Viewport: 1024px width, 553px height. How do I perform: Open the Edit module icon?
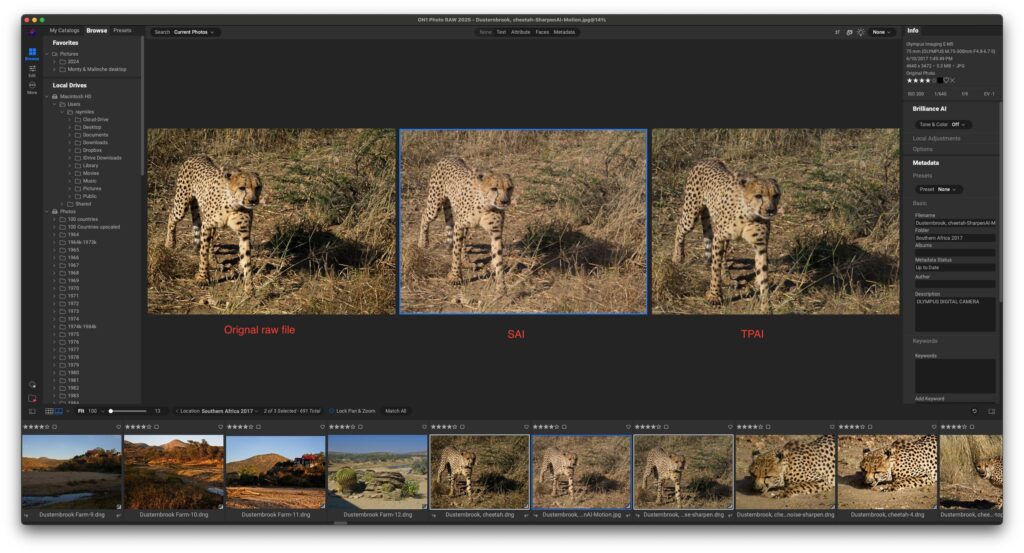[32, 69]
